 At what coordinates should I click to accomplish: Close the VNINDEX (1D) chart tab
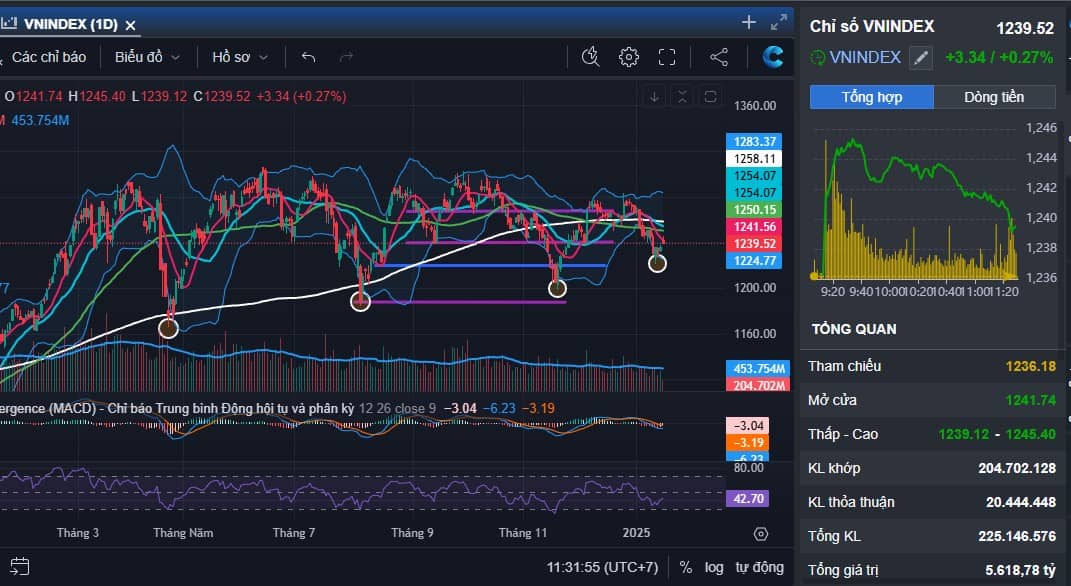pyautogui.click(x=131, y=24)
